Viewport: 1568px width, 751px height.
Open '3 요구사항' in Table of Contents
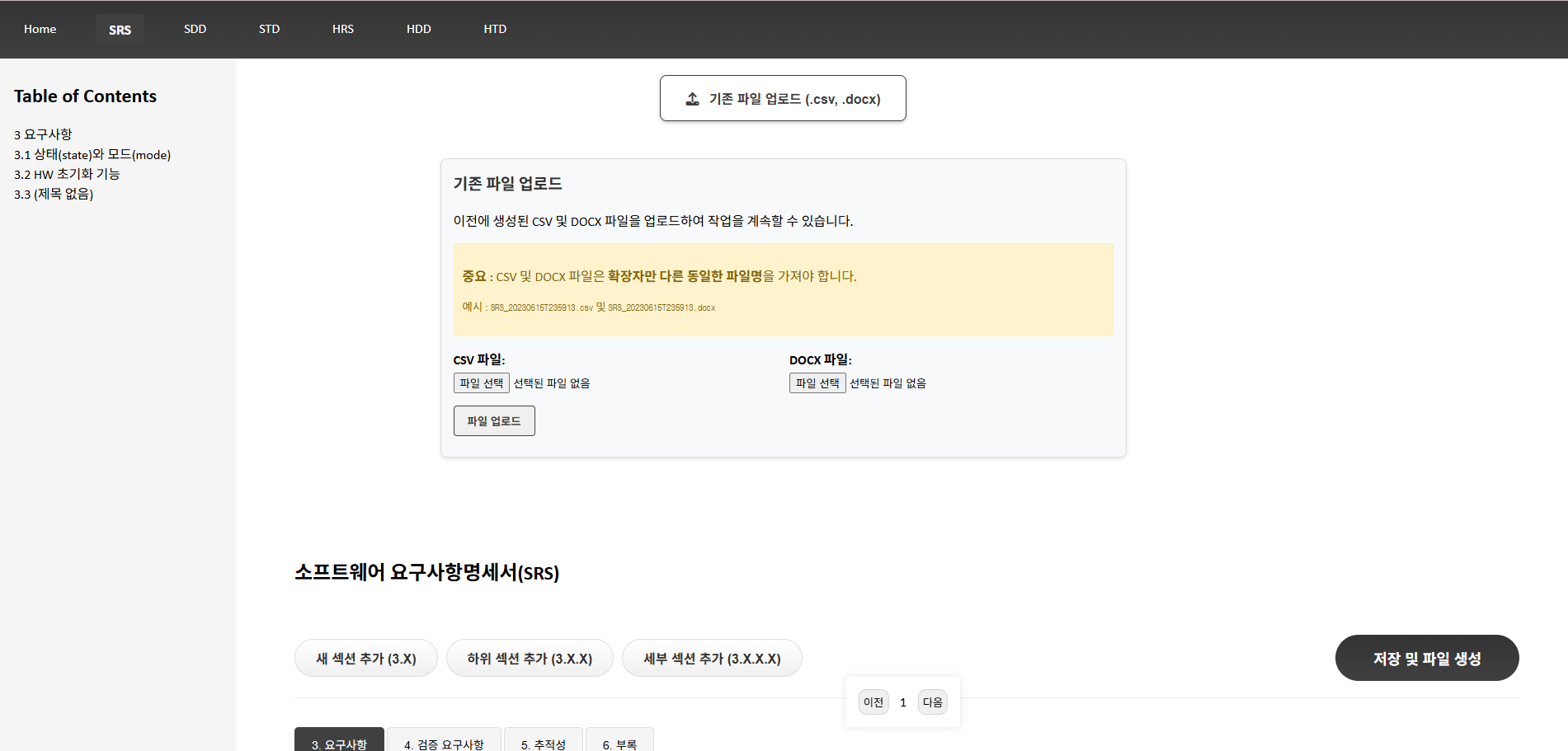click(x=42, y=134)
